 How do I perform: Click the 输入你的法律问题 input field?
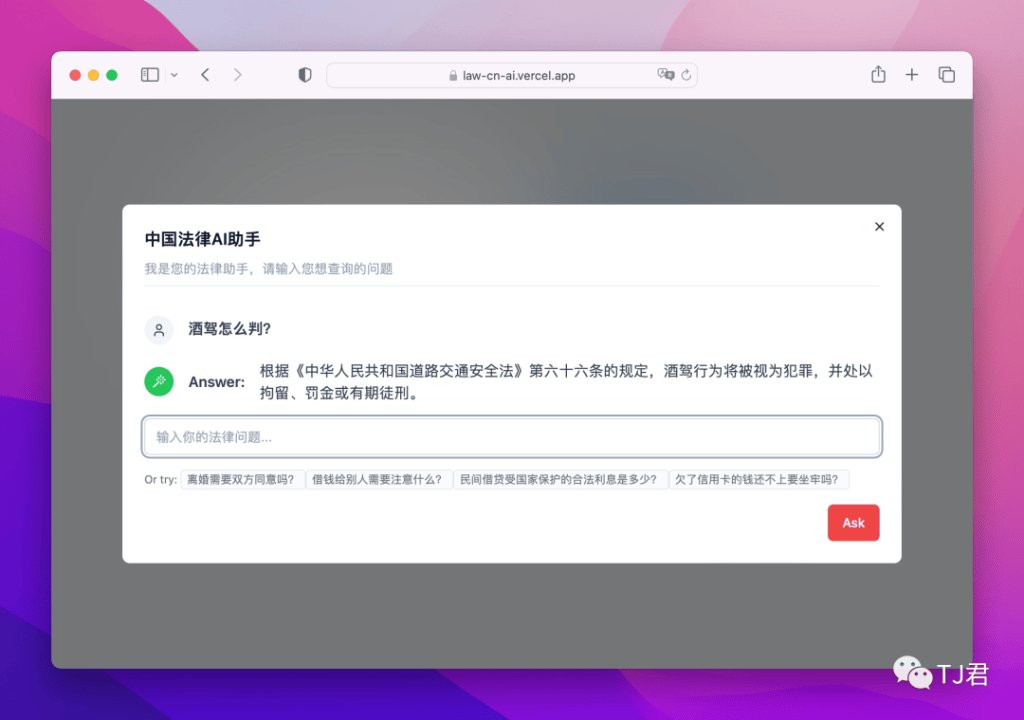pyautogui.click(x=511, y=437)
